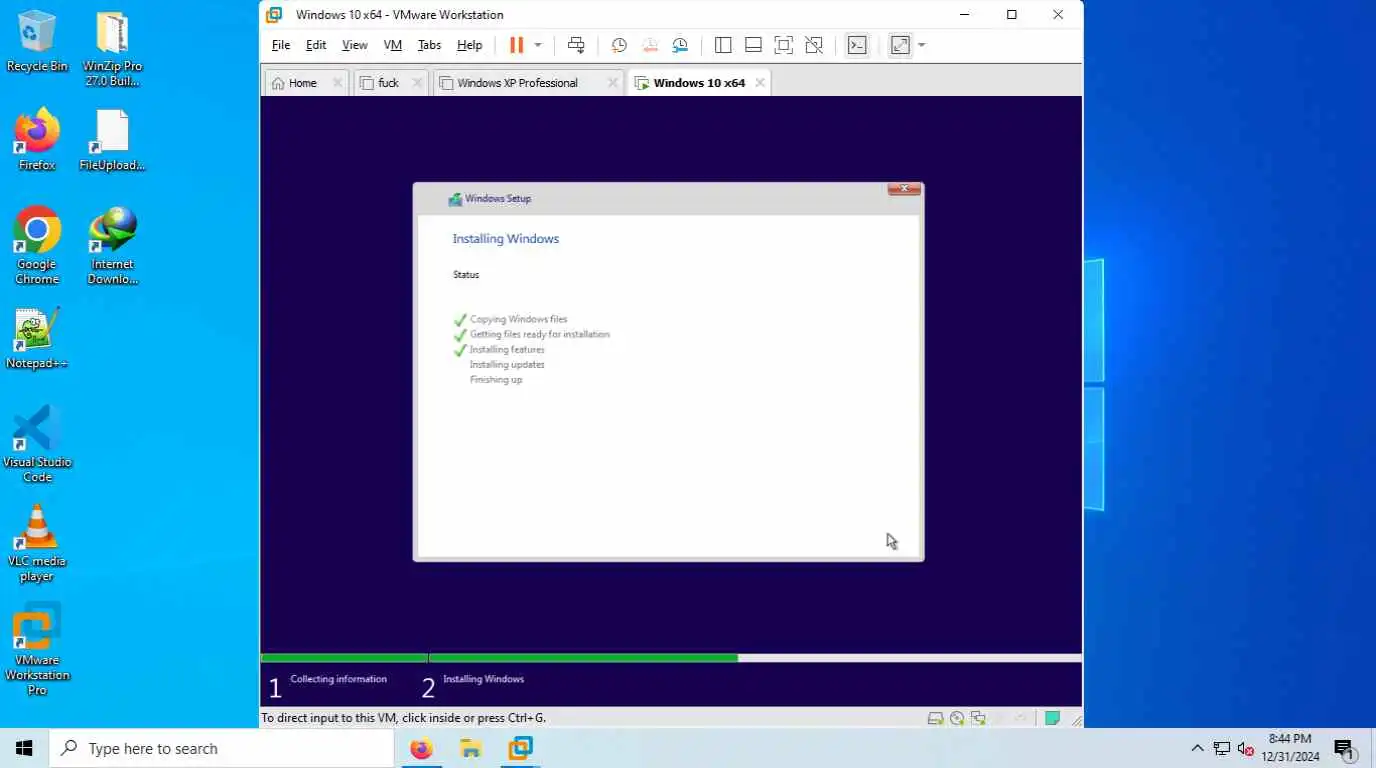The width and height of the screenshot is (1376, 768).
Task: Click the CD/DVD drive status icon
Action: pyautogui.click(x=957, y=718)
